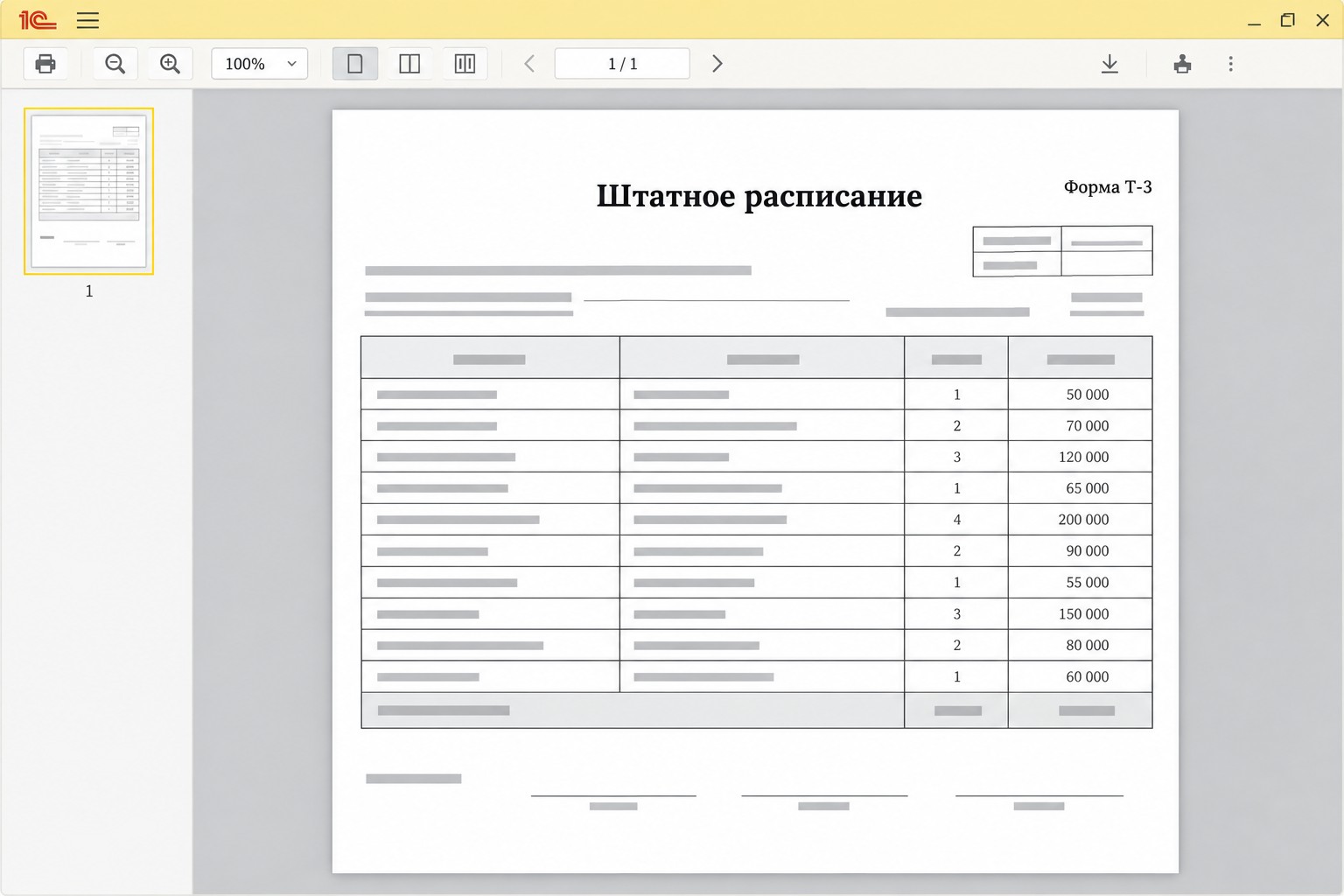Open the three-dot more options menu
Image resolution: width=1344 pixels, height=896 pixels.
click(1231, 64)
